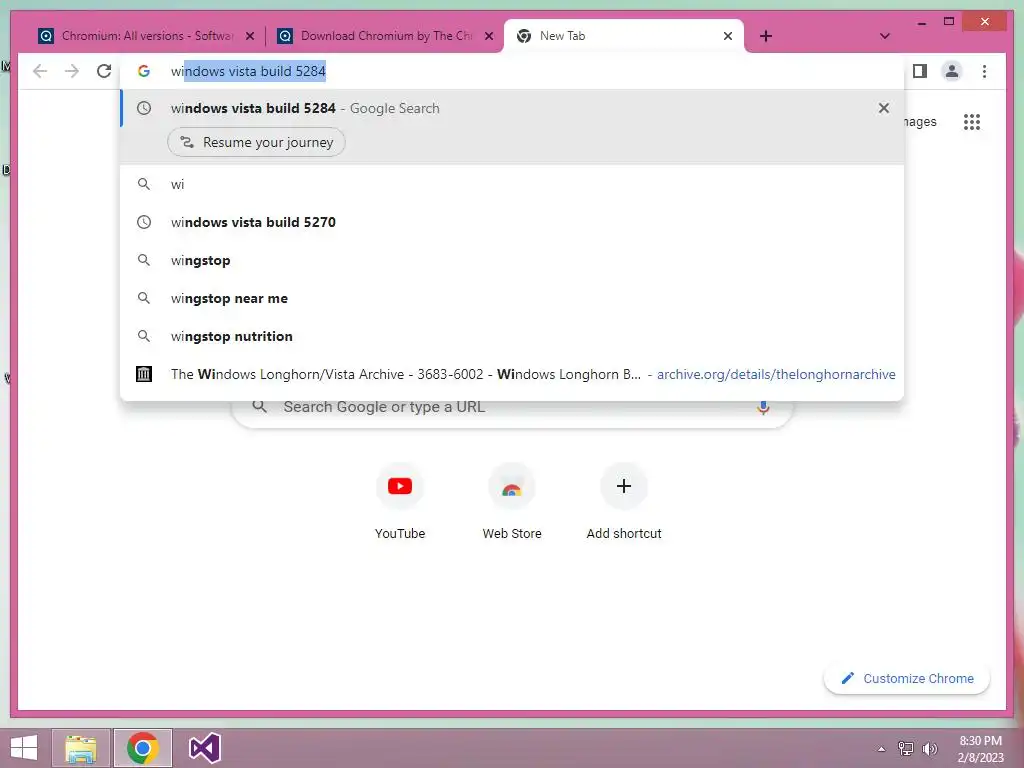Expand the tab search dropdown chevron
The image size is (1024, 768).
coord(885,36)
